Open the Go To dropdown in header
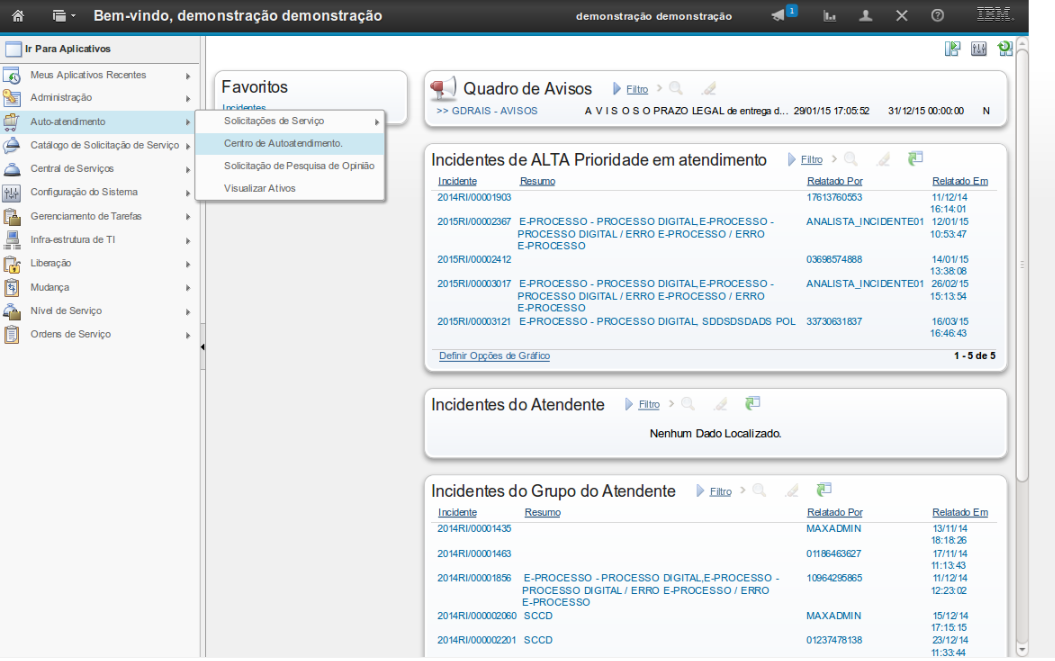This screenshot has height=661, width=1055. click(64, 16)
